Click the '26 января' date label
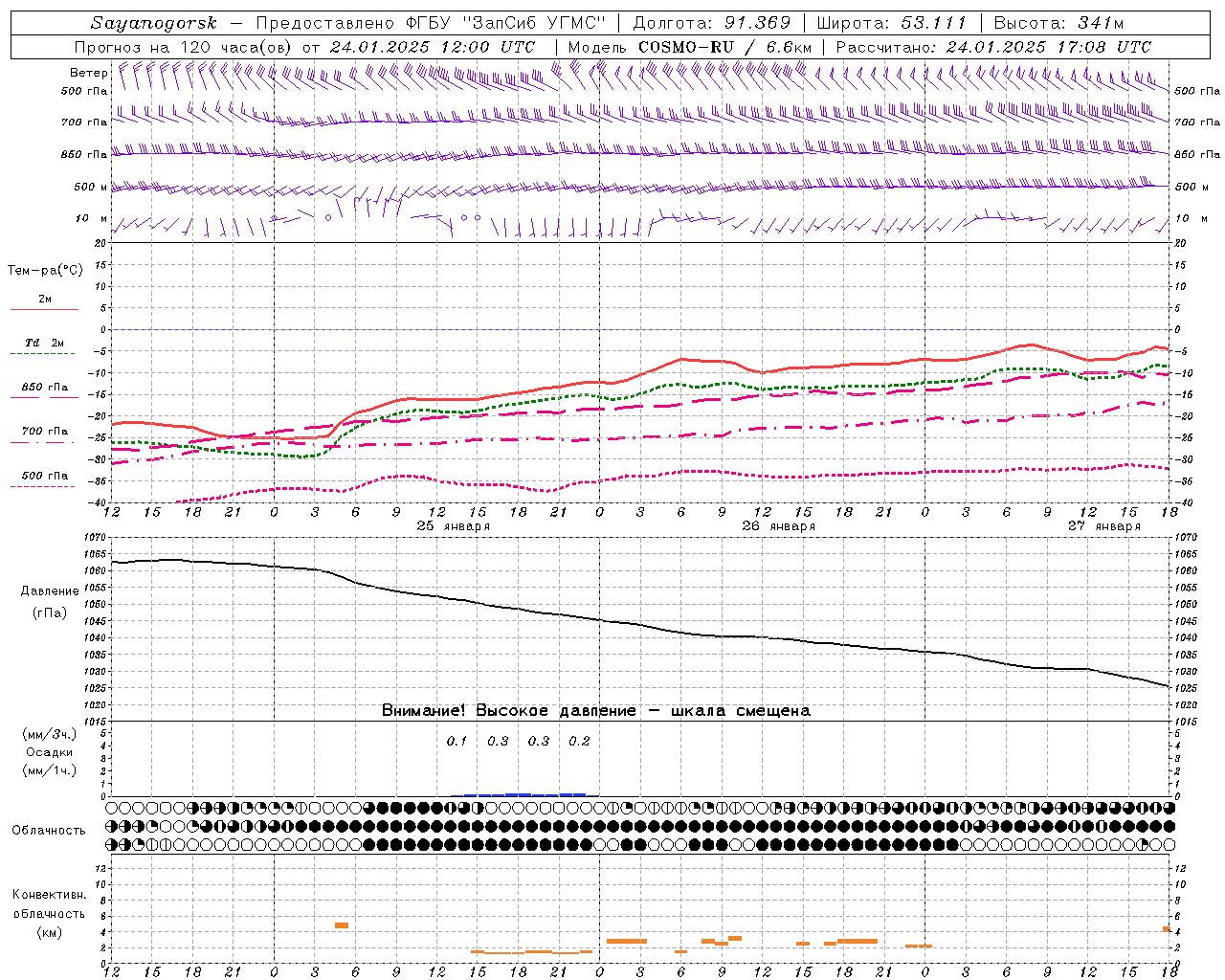Image resolution: width=1225 pixels, height=980 pixels. click(x=779, y=525)
